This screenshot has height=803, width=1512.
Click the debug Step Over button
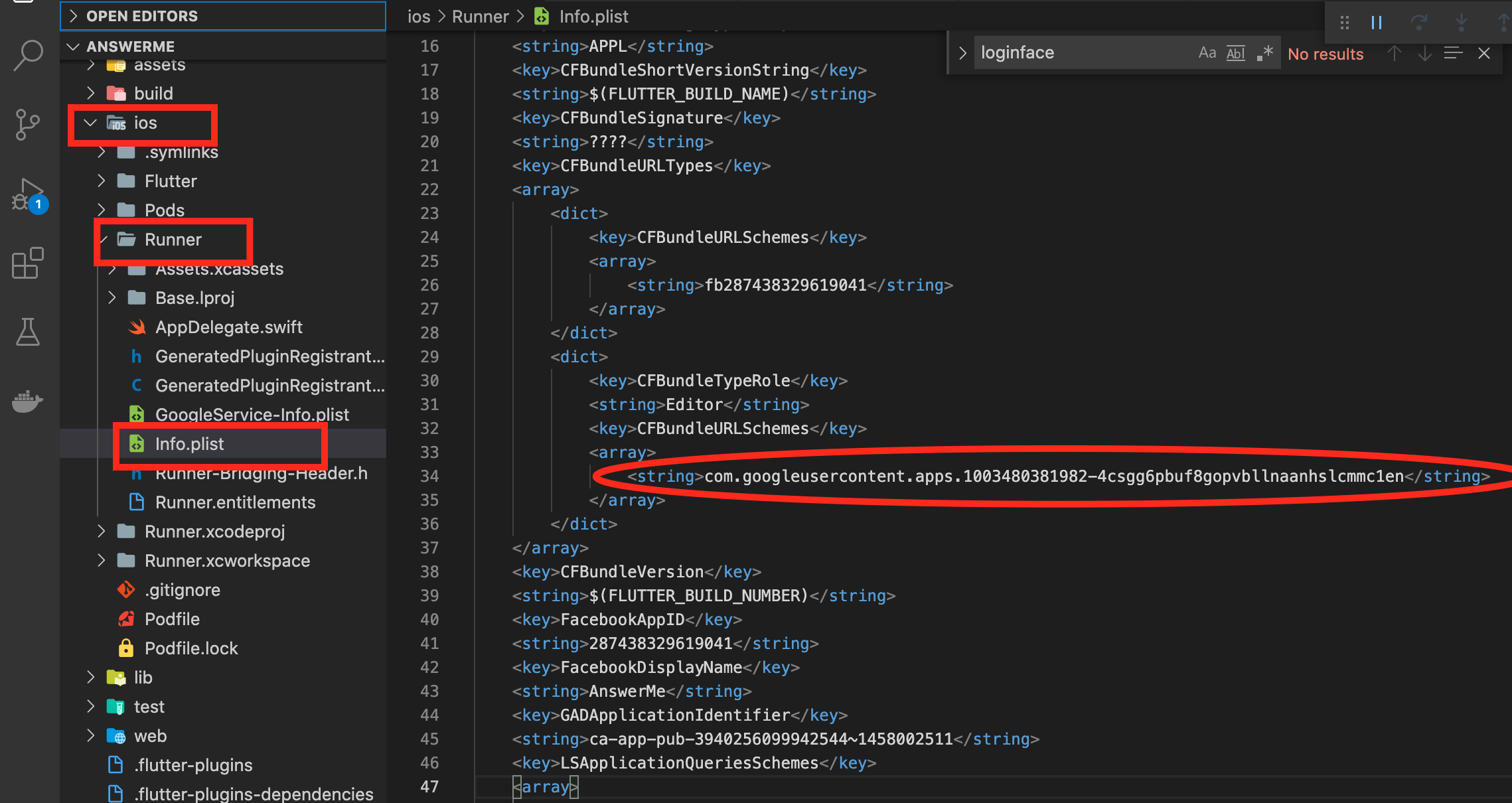1419,23
